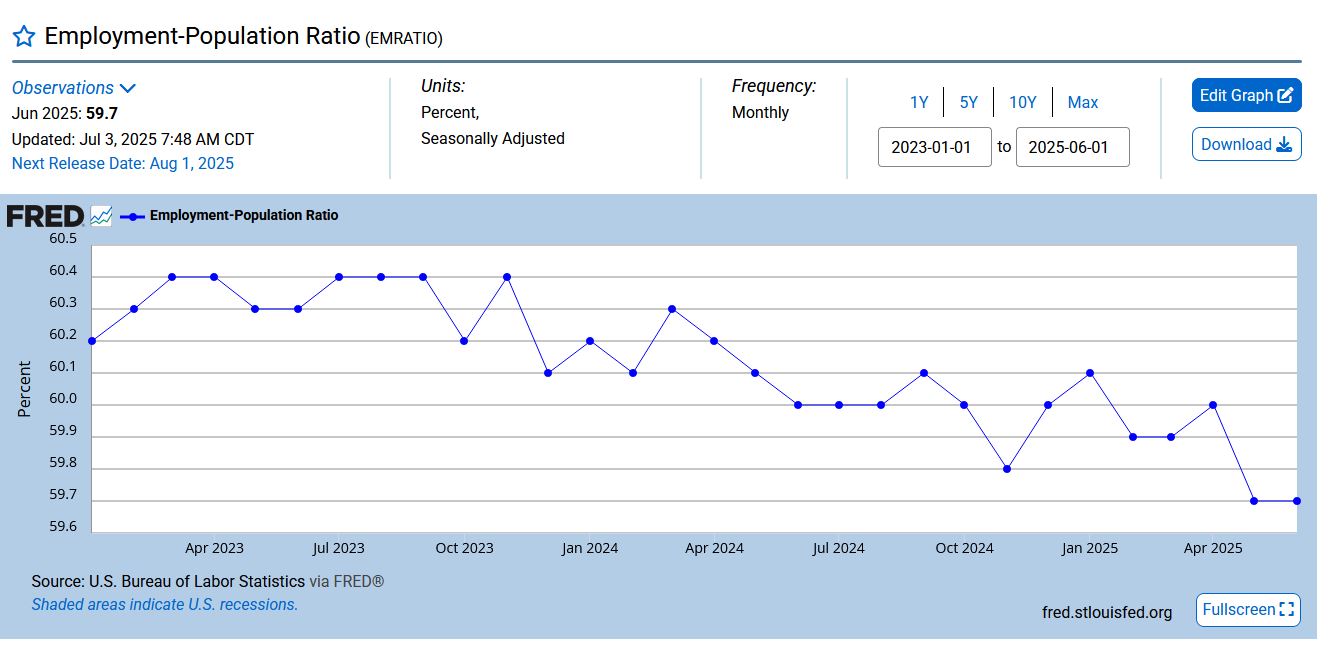Click the Shaded areas indicate U.S. recessions link
Viewport: 1339px width, 648px height.
165,604
